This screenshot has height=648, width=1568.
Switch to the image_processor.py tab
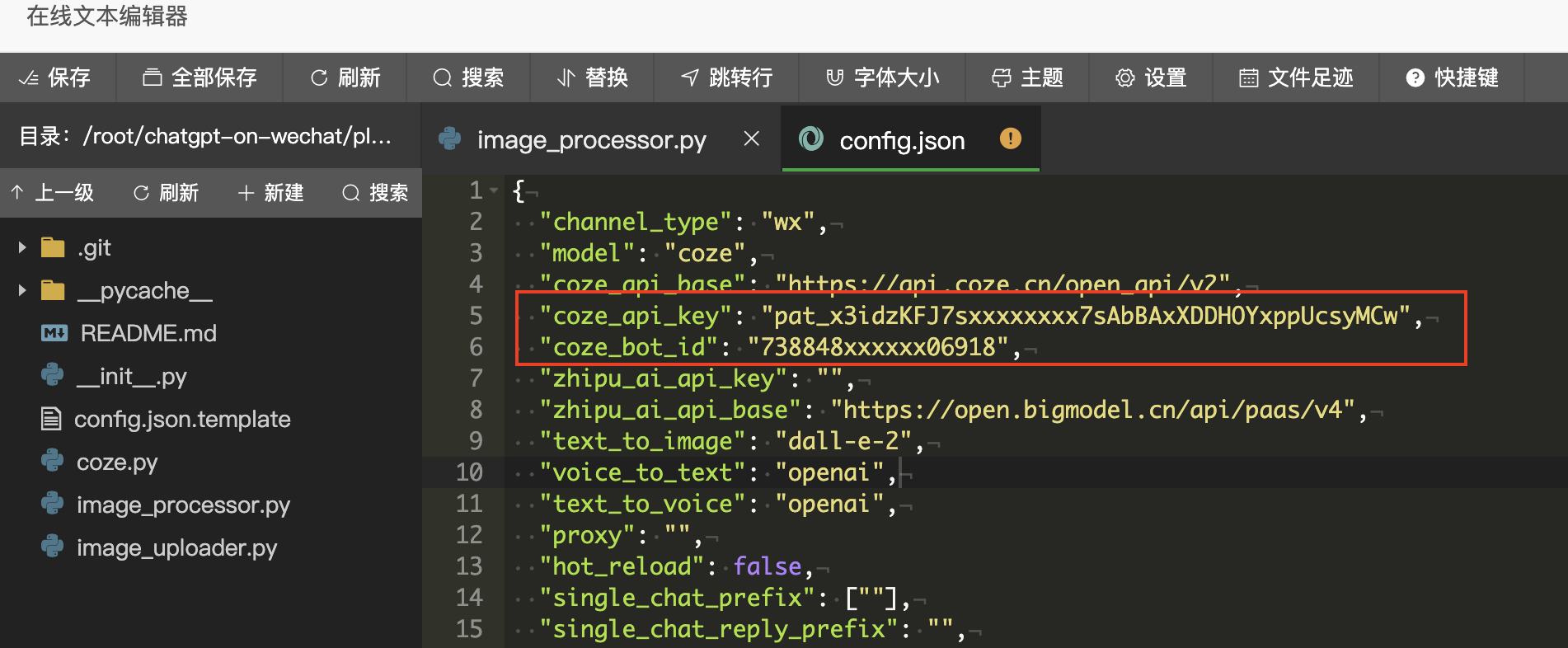591,140
